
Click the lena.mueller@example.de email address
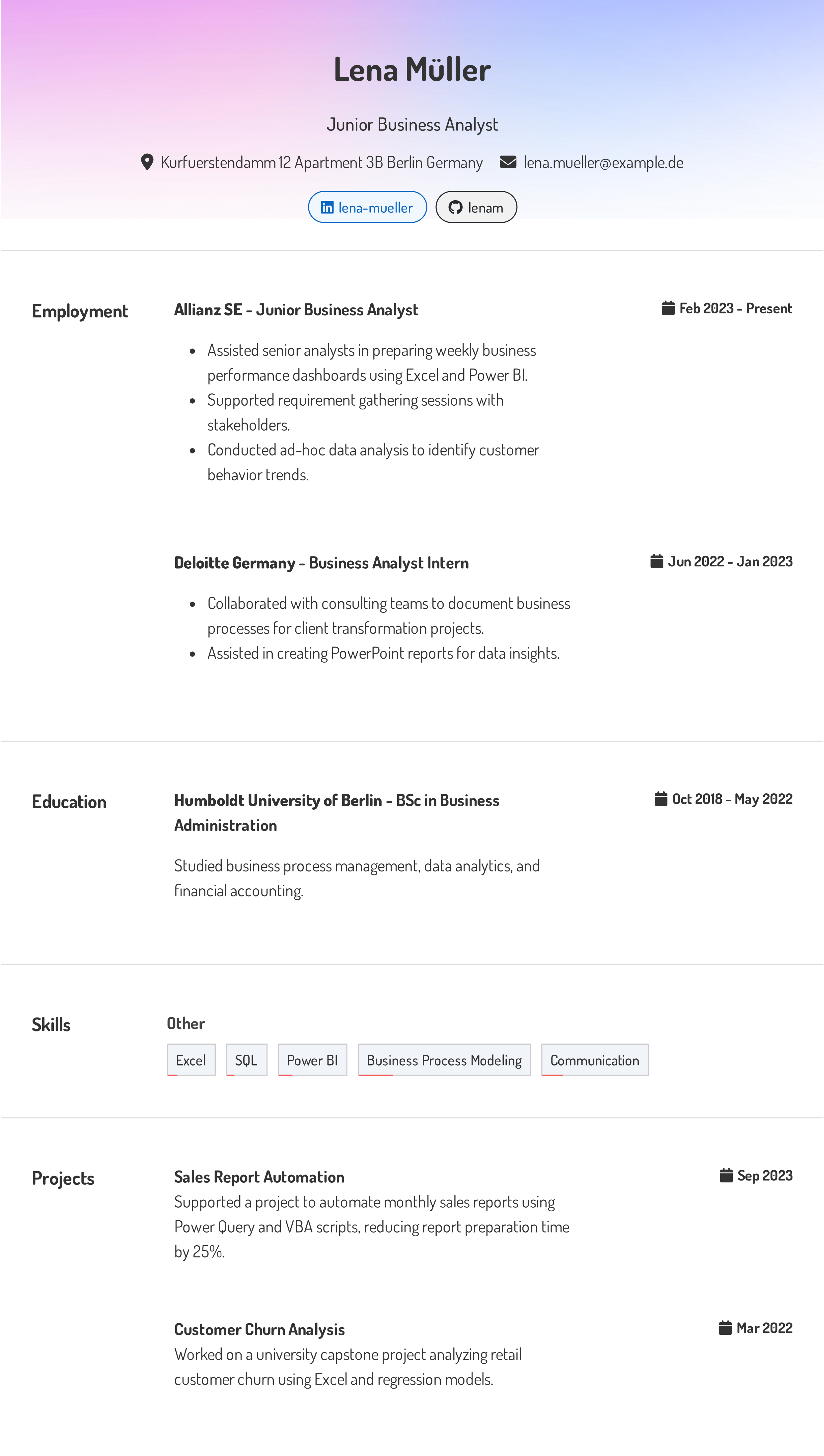coord(603,163)
